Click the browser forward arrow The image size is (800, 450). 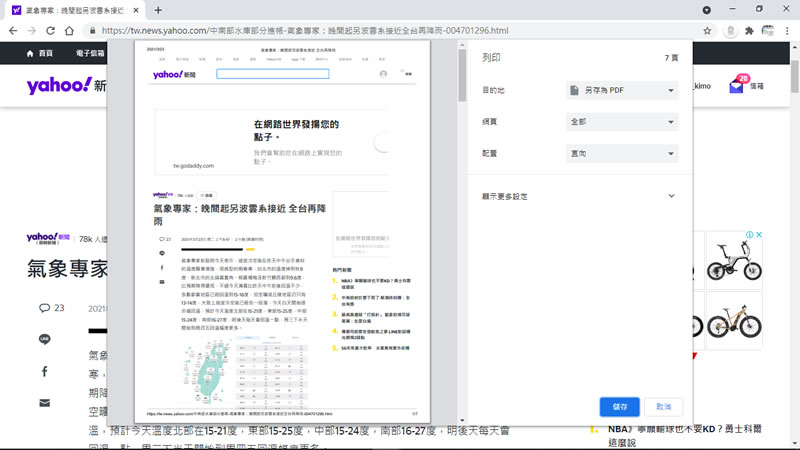(x=32, y=31)
